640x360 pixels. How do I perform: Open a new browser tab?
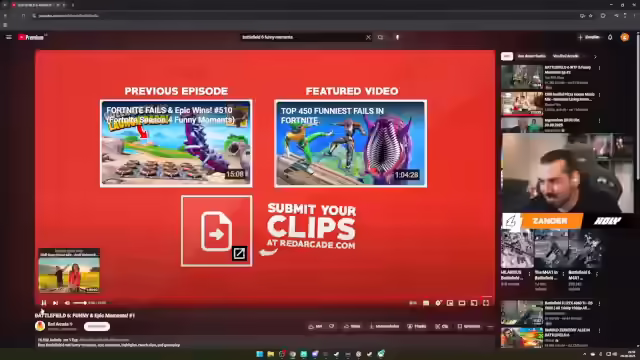73,5
